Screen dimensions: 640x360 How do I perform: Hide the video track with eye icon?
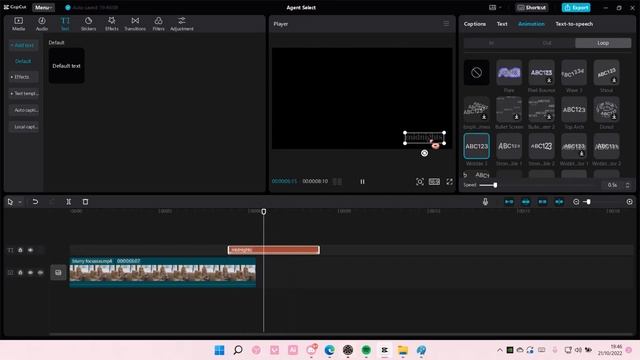pos(30,272)
